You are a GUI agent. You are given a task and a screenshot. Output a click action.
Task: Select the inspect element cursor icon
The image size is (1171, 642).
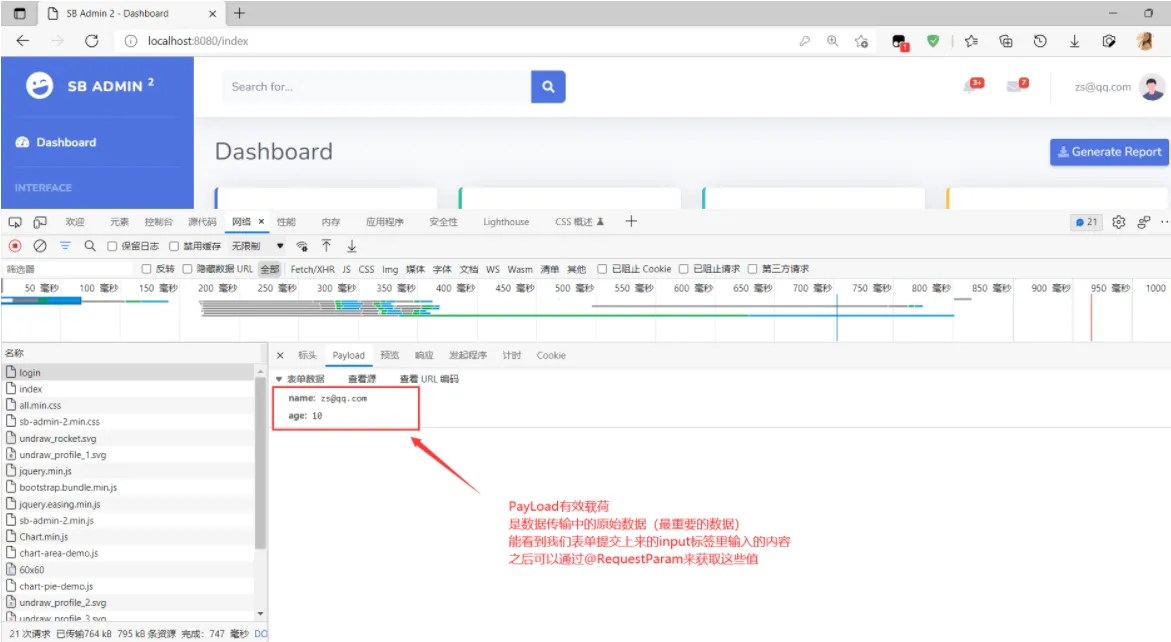click(x=15, y=222)
